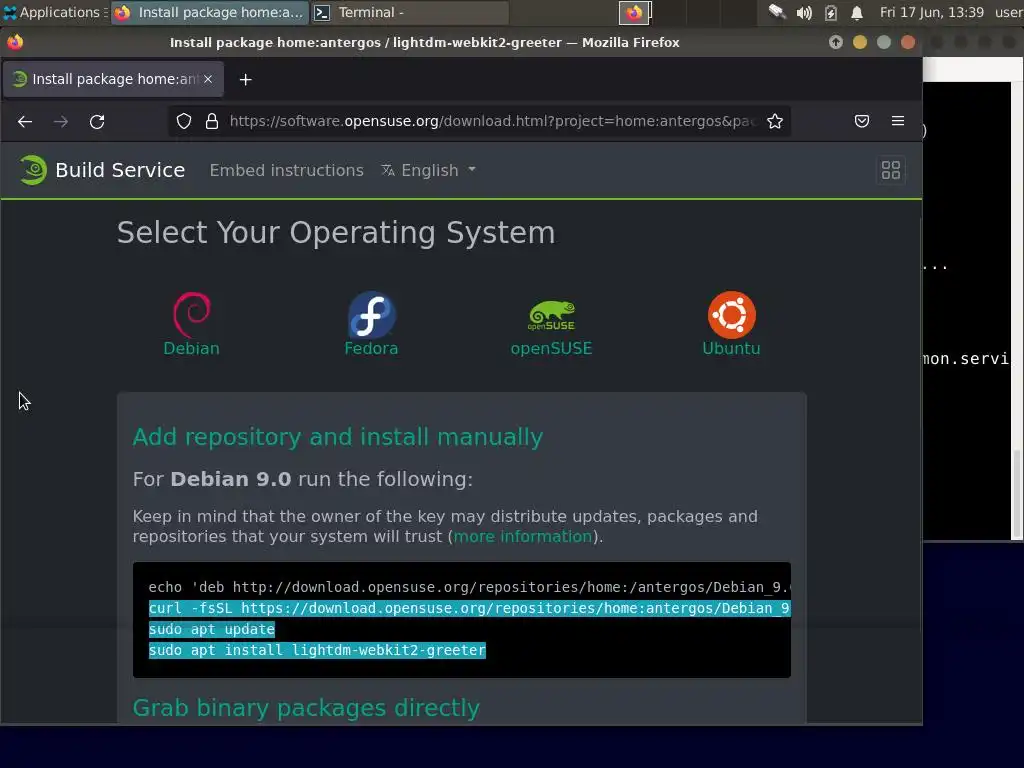
Task: Click Firefox taskbar entry Install package
Action: click(x=209, y=12)
